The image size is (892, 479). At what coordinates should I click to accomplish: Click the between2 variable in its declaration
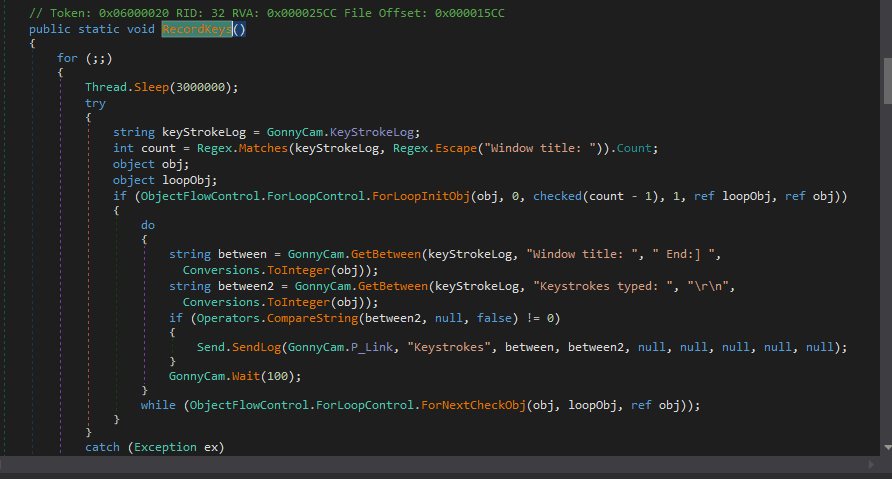246,286
